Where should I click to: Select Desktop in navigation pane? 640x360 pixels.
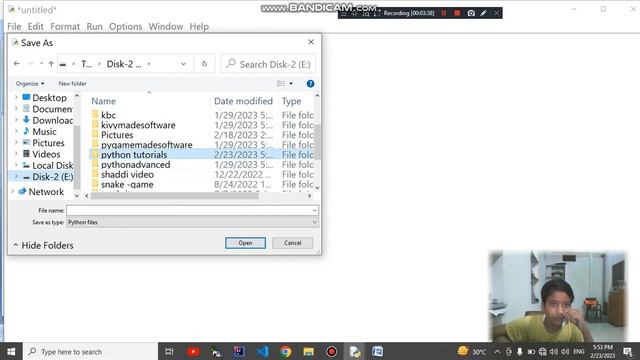point(49,98)
